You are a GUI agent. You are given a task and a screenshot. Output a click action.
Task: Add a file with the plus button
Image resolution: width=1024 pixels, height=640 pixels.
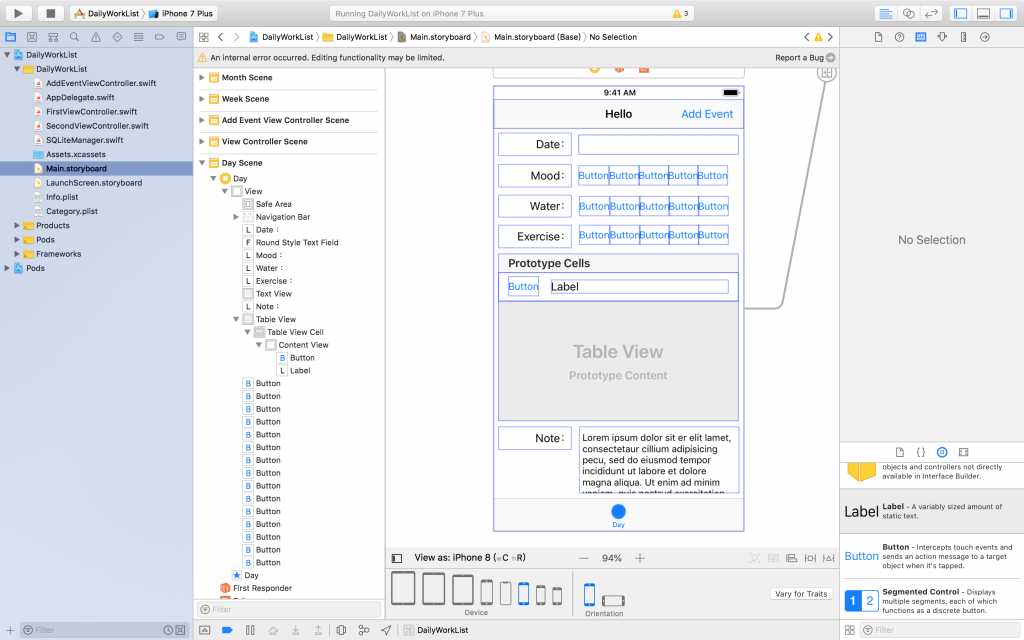point(10,630)
